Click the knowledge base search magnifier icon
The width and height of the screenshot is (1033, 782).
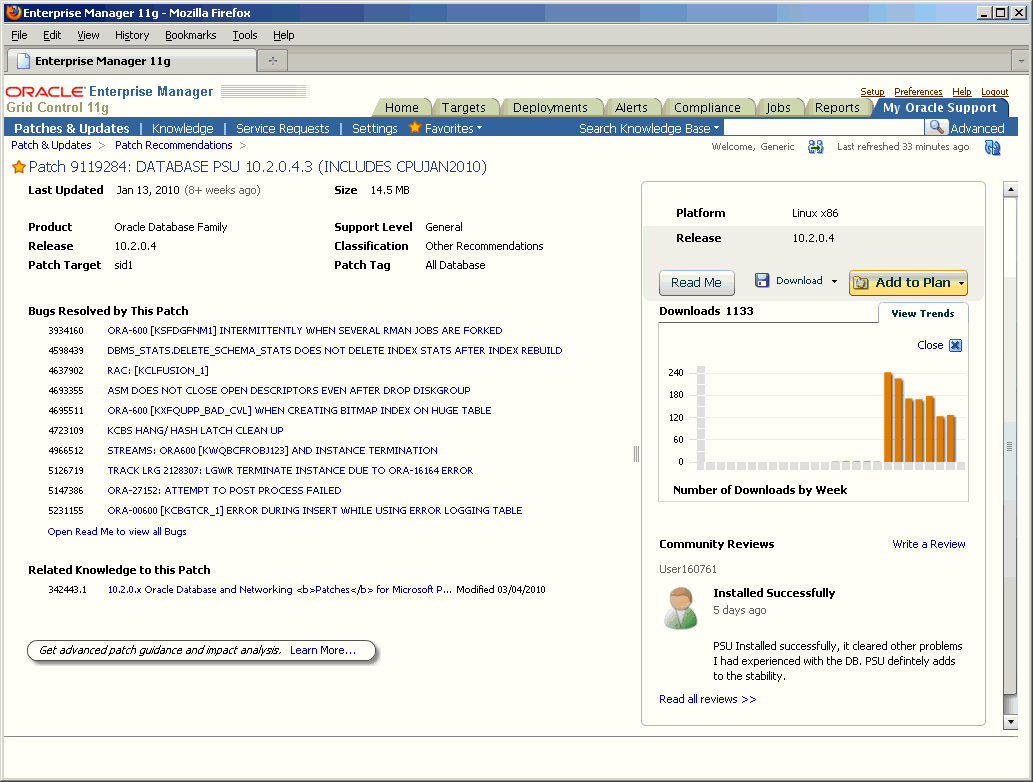tap(936, 128)
